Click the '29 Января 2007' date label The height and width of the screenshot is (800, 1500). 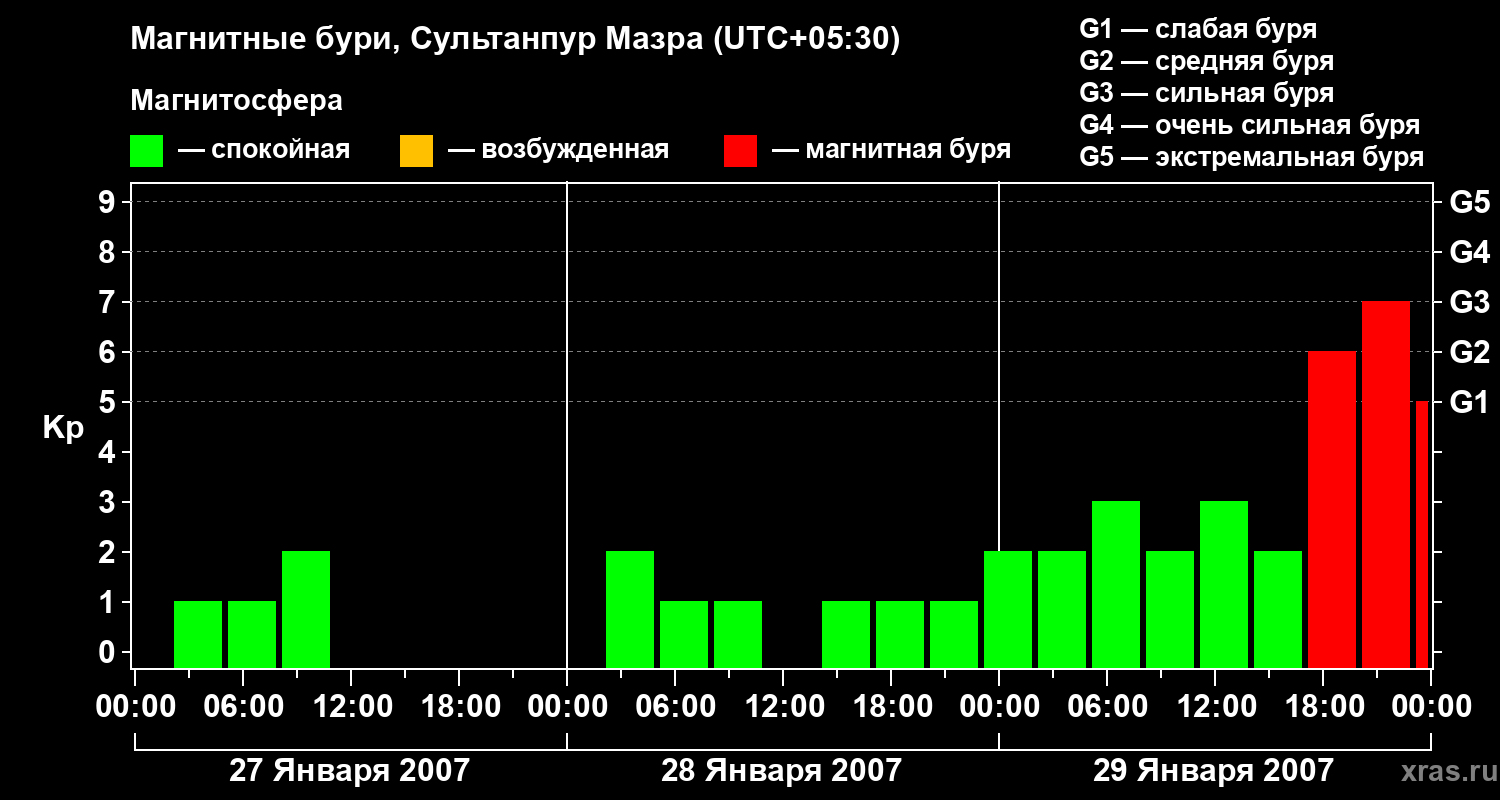(x=1213, y=770)
